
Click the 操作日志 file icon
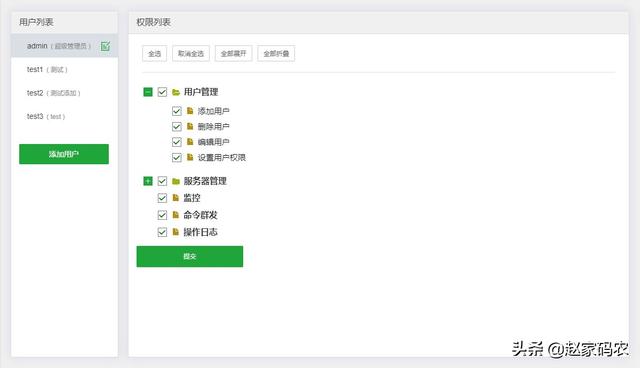(176, 232)
